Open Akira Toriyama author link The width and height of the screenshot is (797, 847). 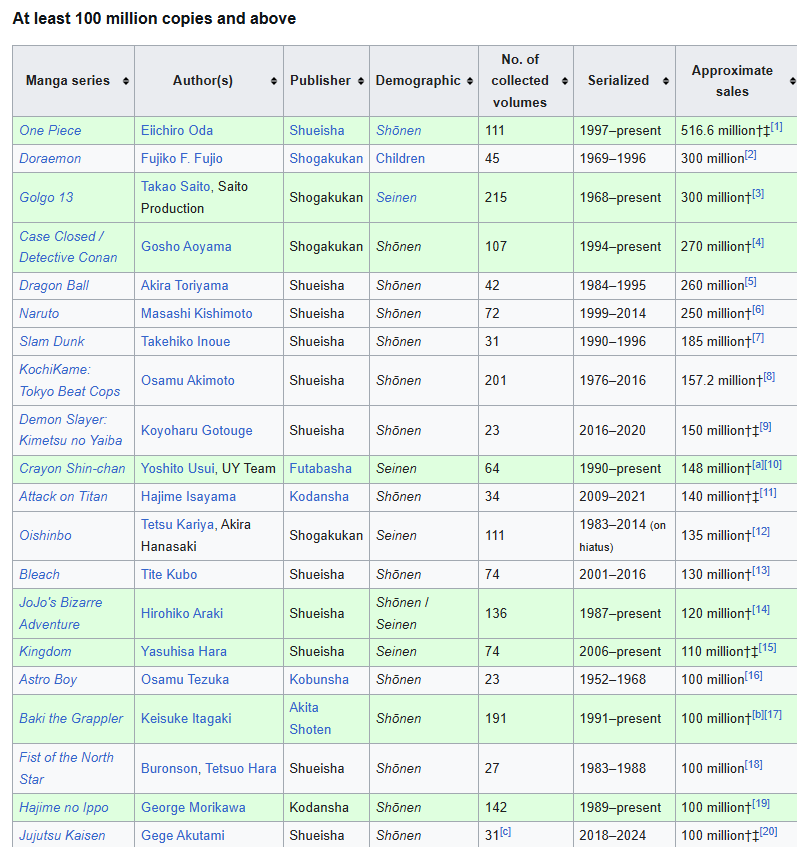[x=184, y=286]
